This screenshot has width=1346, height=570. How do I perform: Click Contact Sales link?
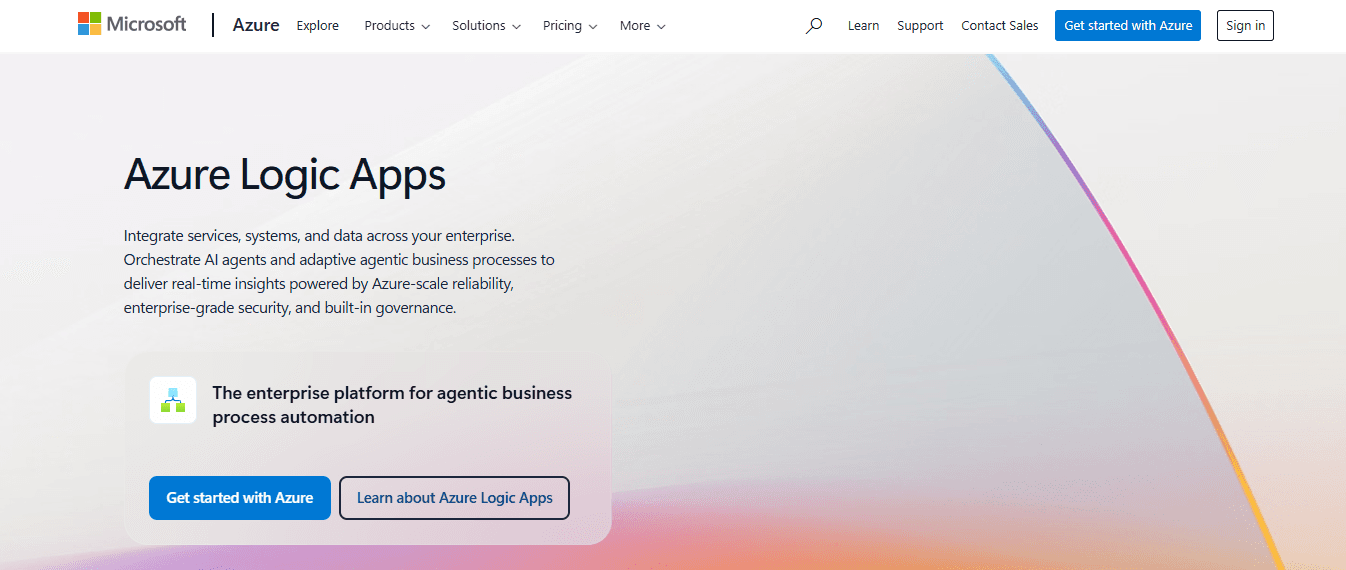[1000, 26]
